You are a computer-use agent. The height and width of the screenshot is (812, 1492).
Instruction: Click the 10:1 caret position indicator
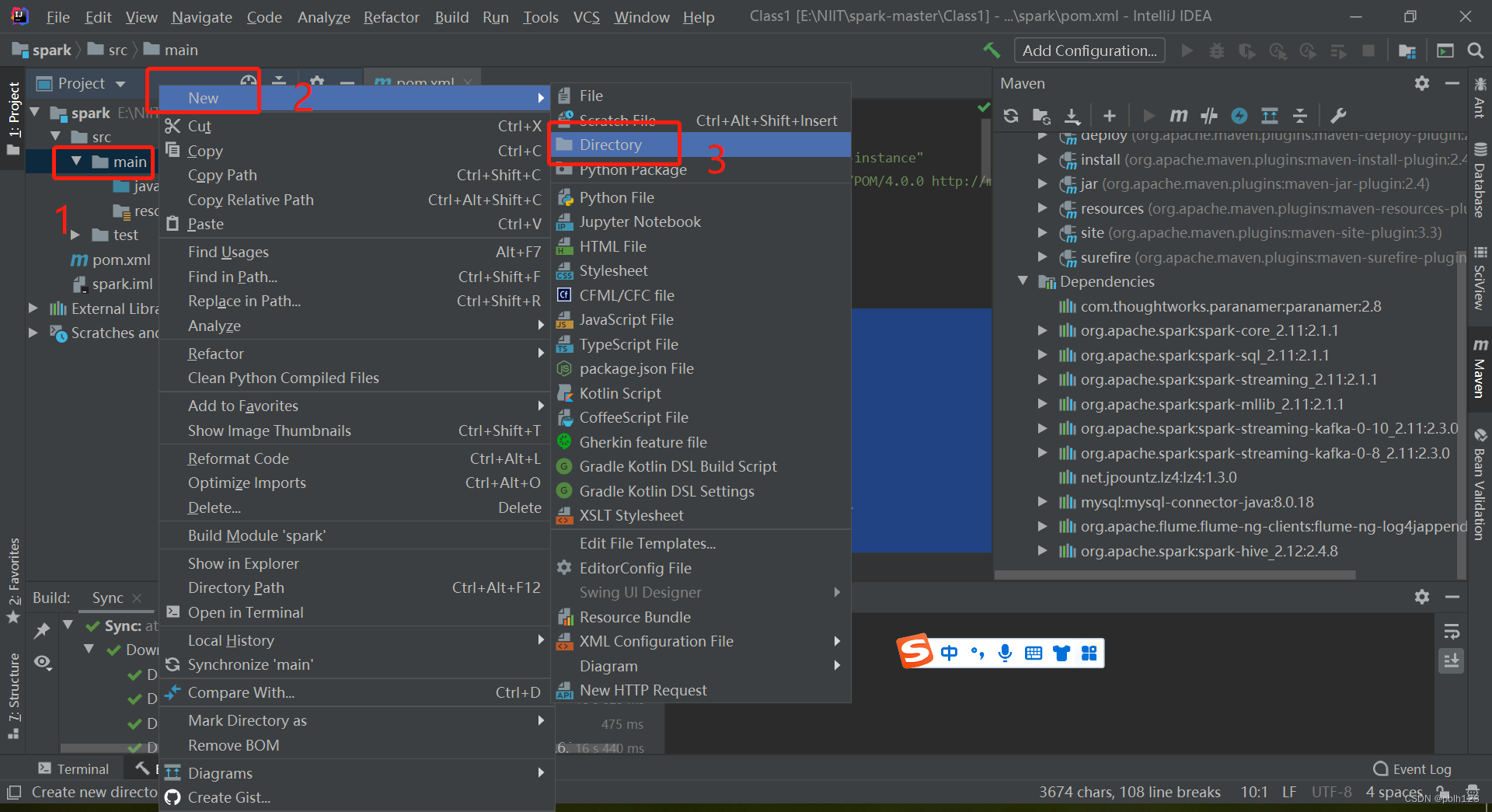(x=1254, y=793)
